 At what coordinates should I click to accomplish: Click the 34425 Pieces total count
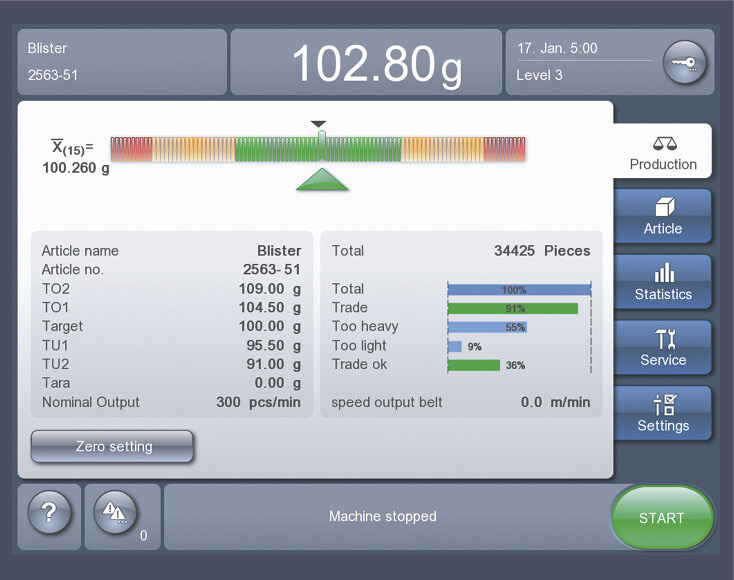tap(542, 251)
